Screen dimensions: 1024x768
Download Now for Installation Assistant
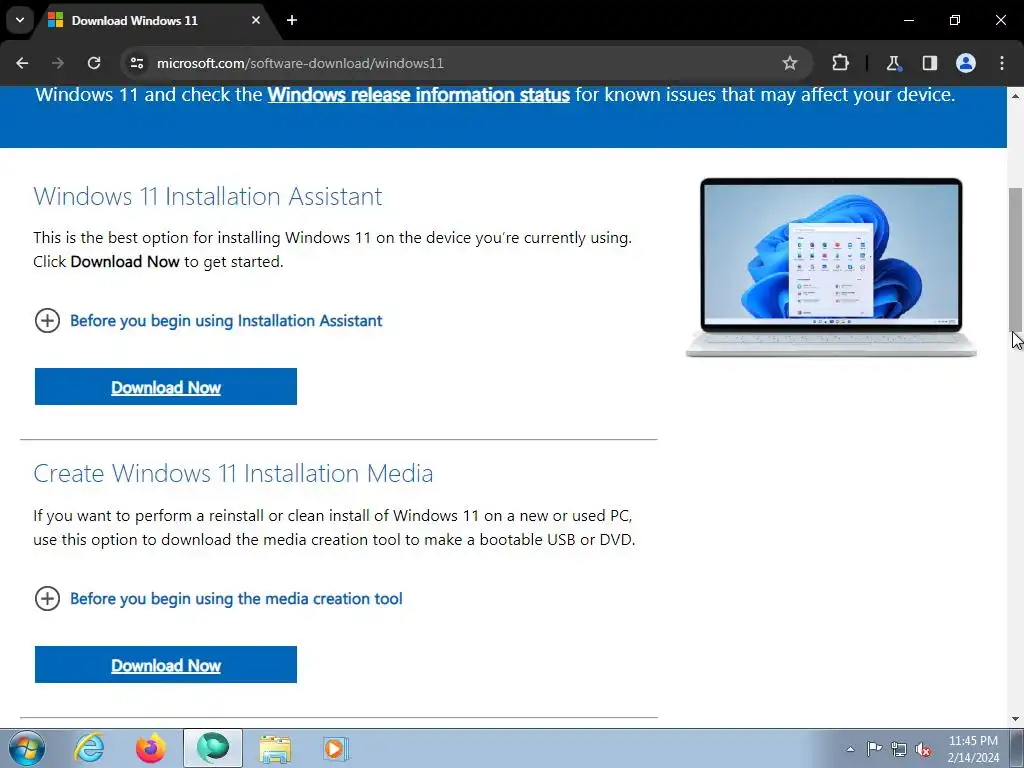[x=166, y=387]
